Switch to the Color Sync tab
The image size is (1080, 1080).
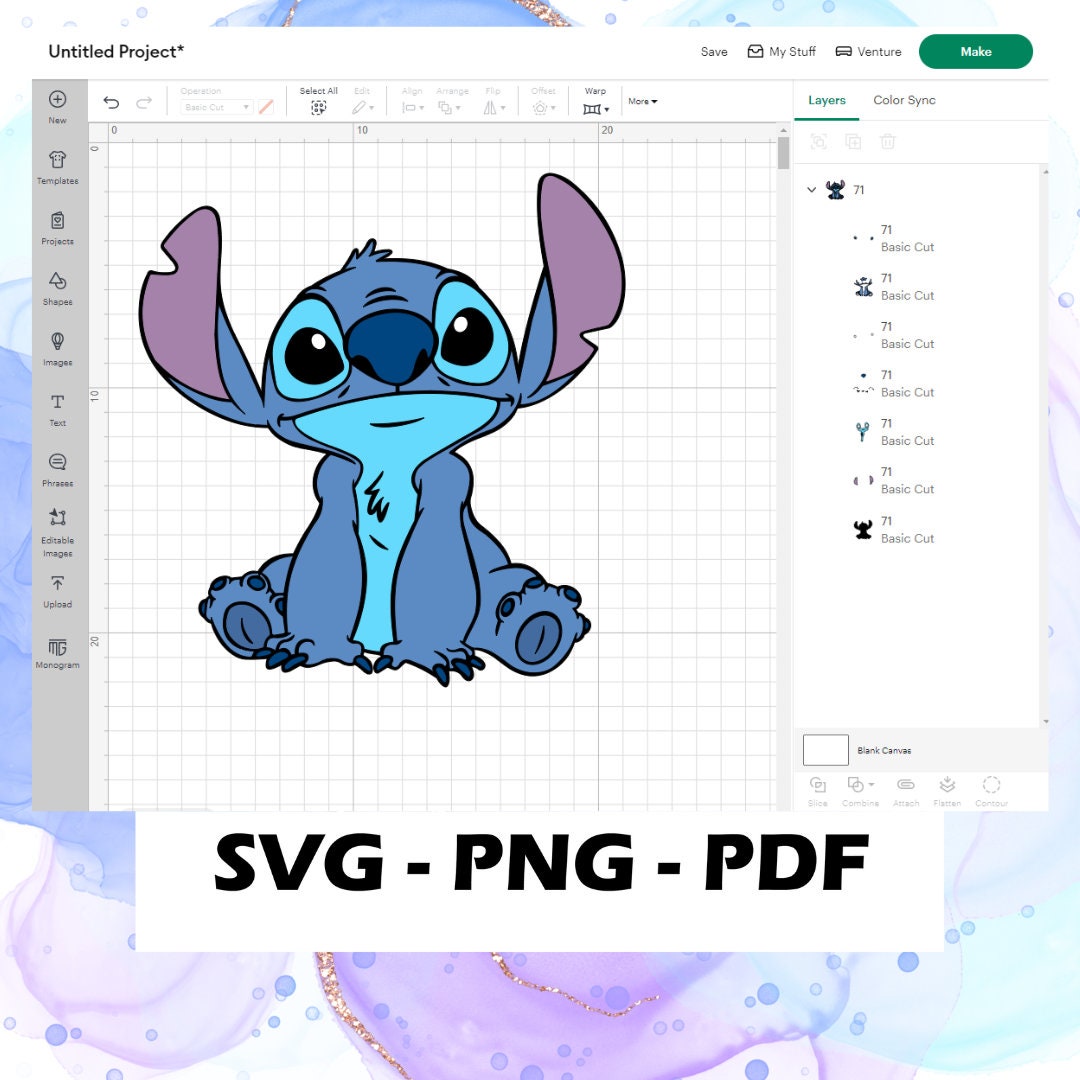[x=903, y=100]
